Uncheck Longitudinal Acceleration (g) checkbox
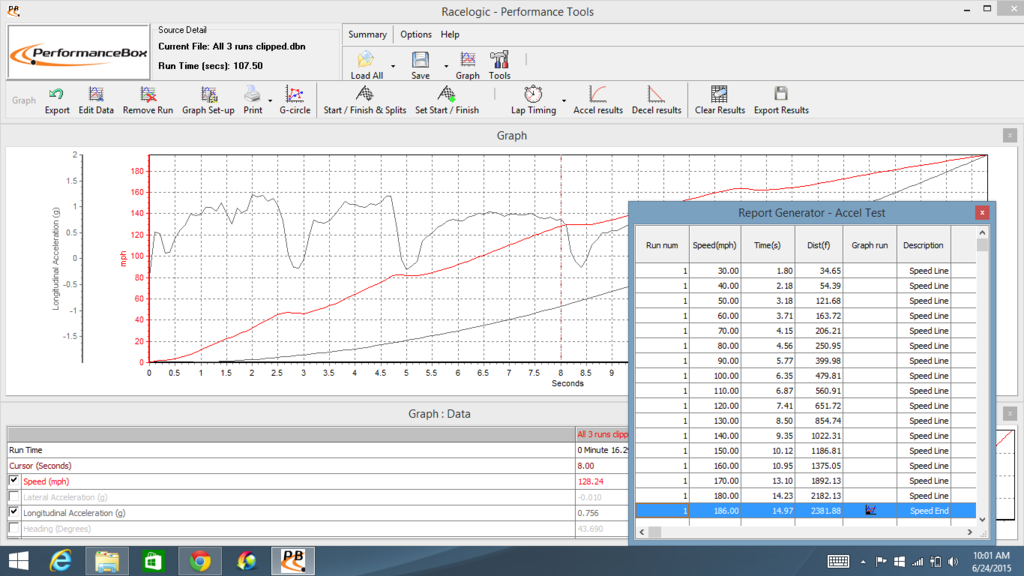 click(x=14, y=512)
